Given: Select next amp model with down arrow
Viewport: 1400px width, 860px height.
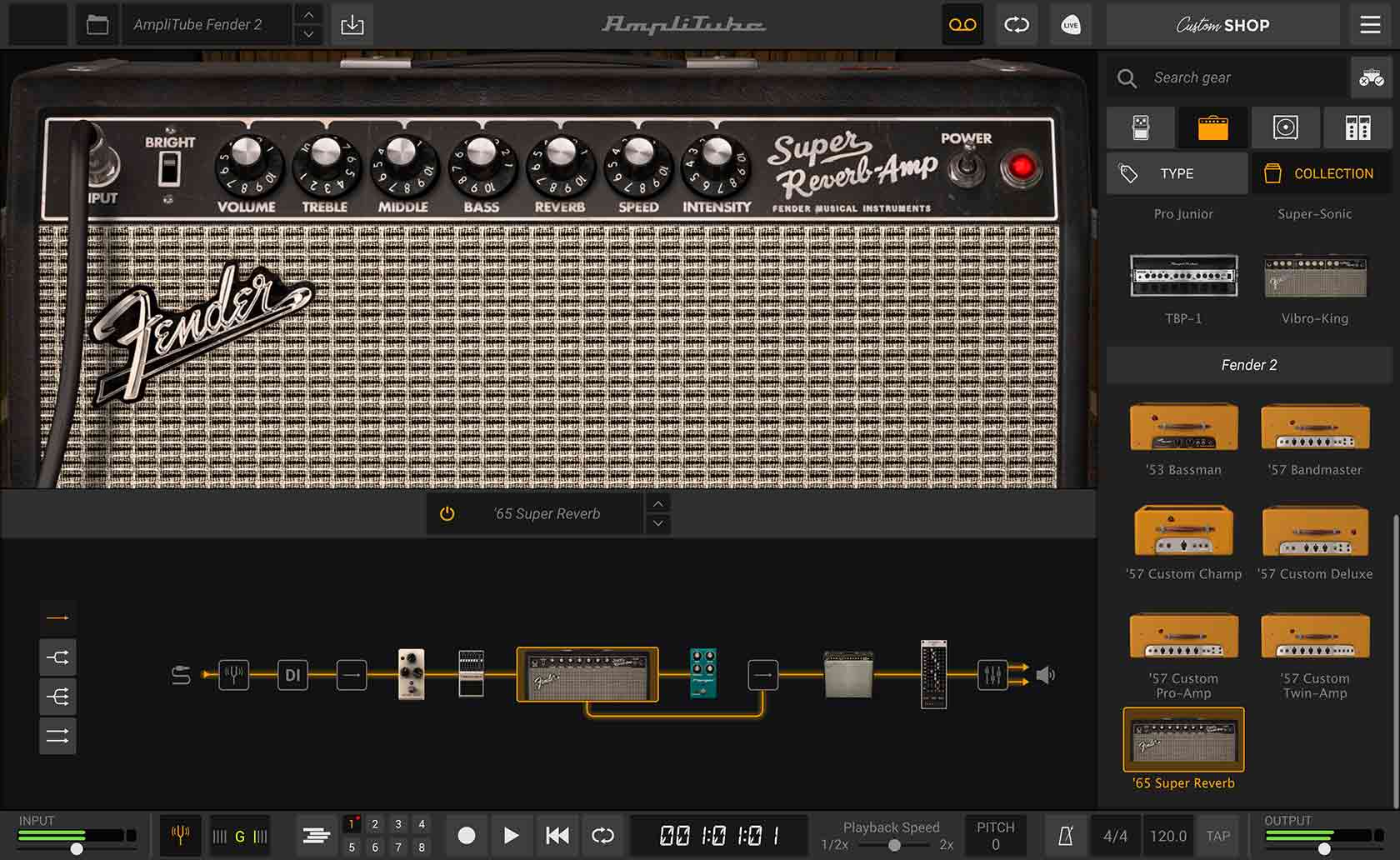Looking at the screenshot, I should [x=658, y=523].
